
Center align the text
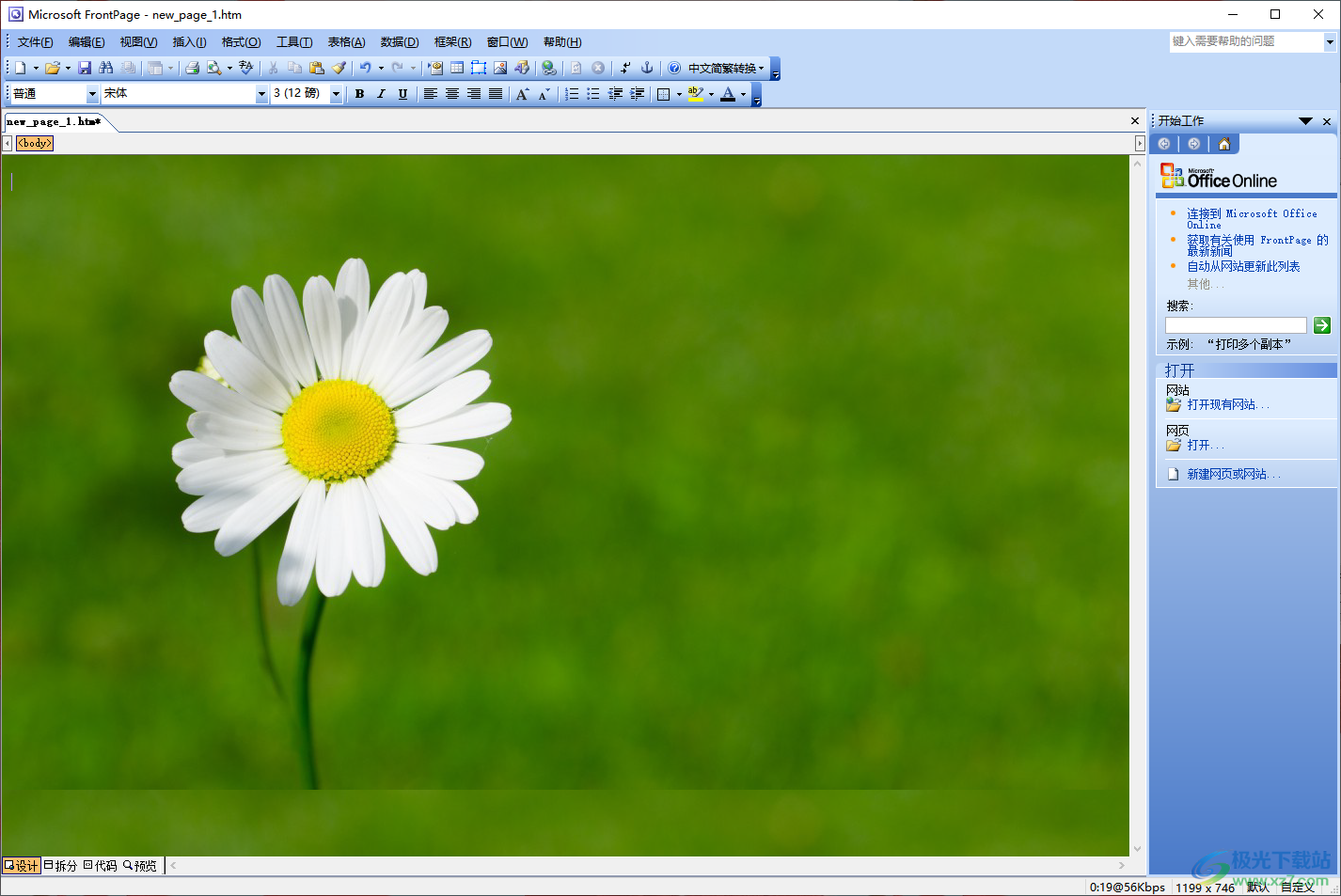[452, 94]
